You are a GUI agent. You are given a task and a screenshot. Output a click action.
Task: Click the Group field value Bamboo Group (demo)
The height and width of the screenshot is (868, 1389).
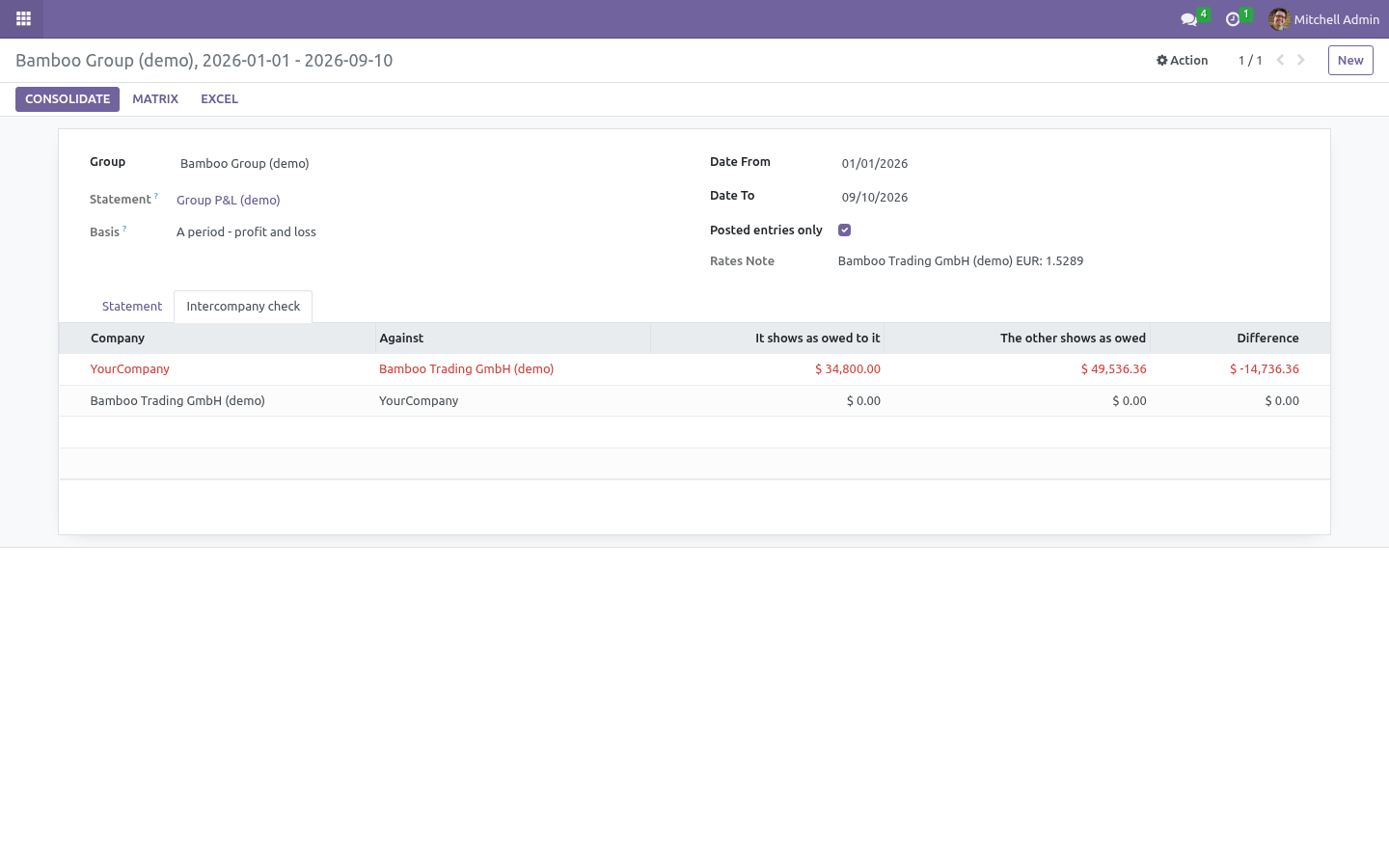245,164
